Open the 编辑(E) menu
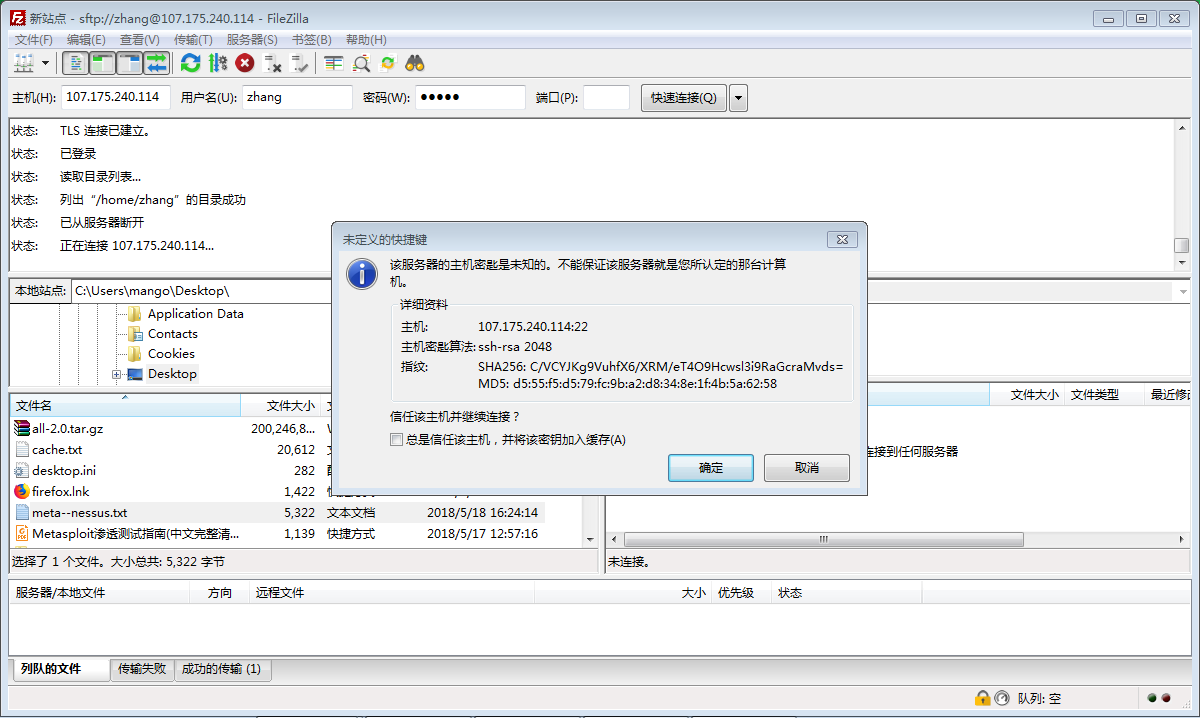This screenshot has height=718, width=1200. 86,39
